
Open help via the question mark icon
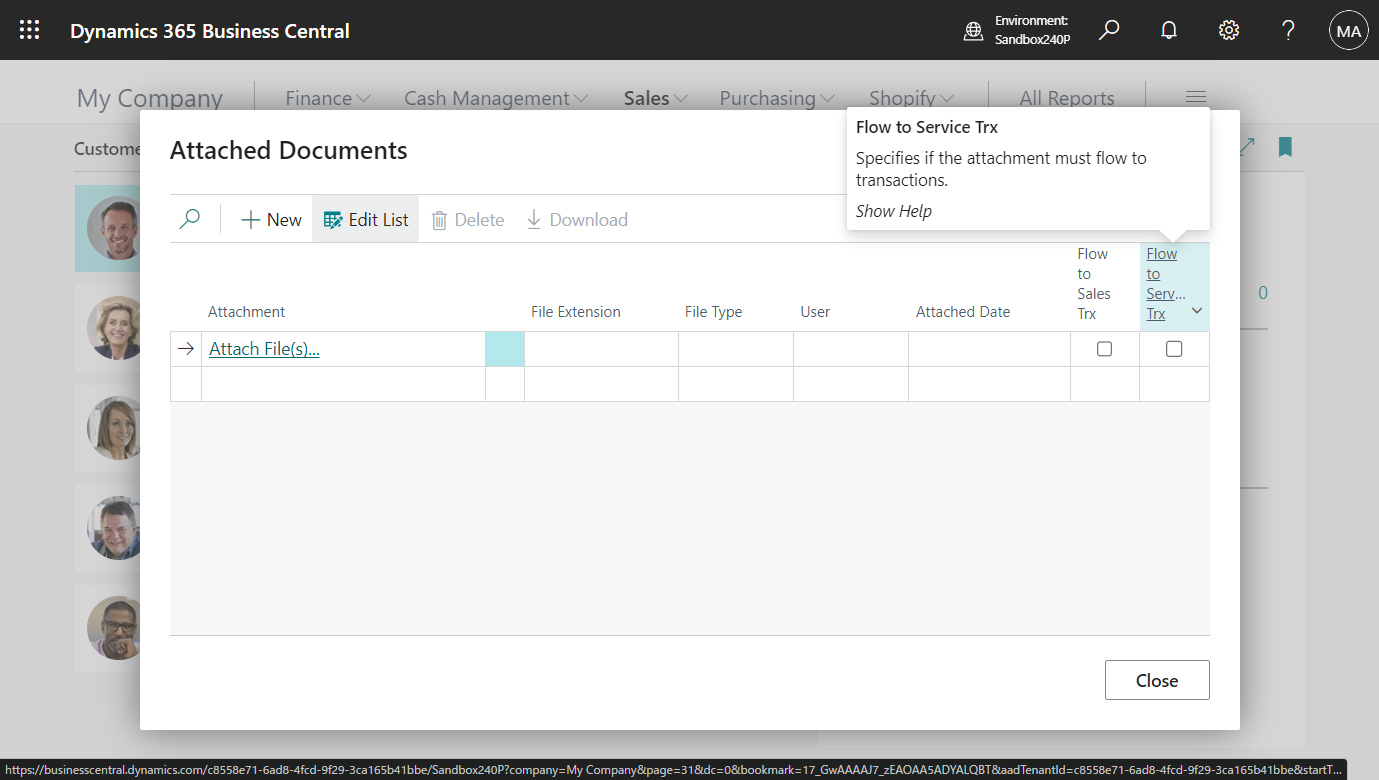pos(1288,30)
